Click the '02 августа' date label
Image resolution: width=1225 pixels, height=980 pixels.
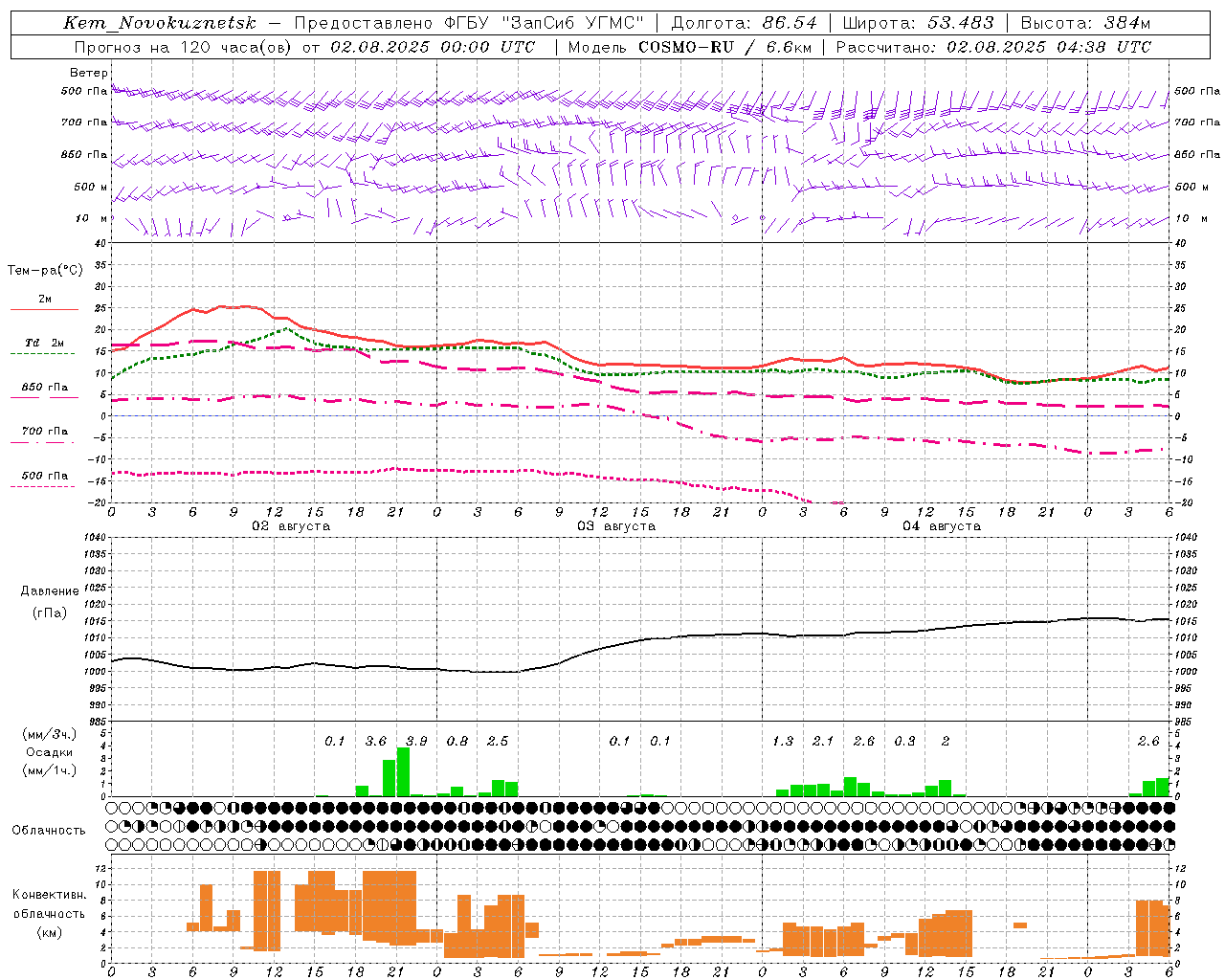(x=291, y=526)
